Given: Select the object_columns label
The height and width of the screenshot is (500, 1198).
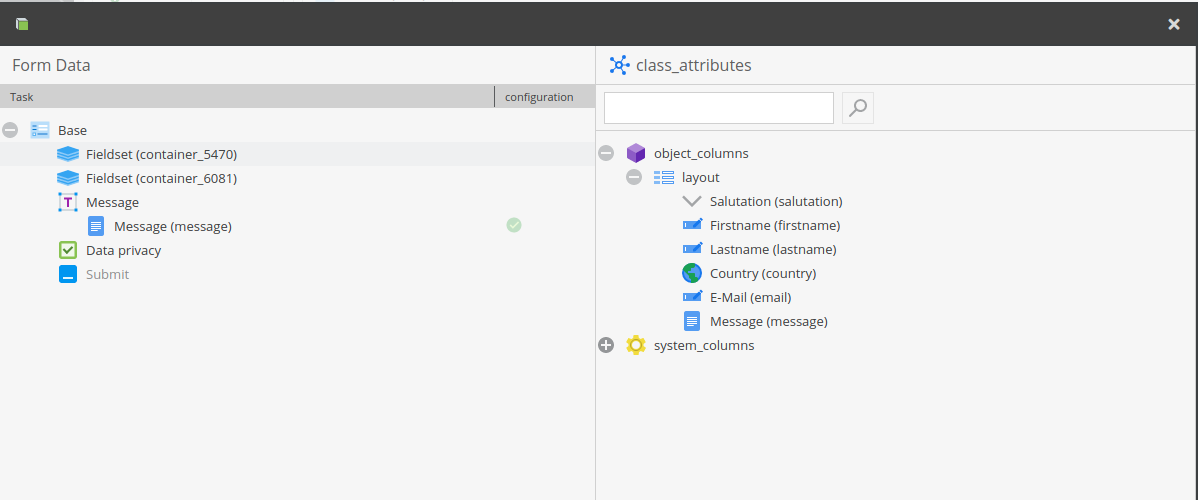Looking at the screenshot, I should pyautogui.click(x=701, y=154).
